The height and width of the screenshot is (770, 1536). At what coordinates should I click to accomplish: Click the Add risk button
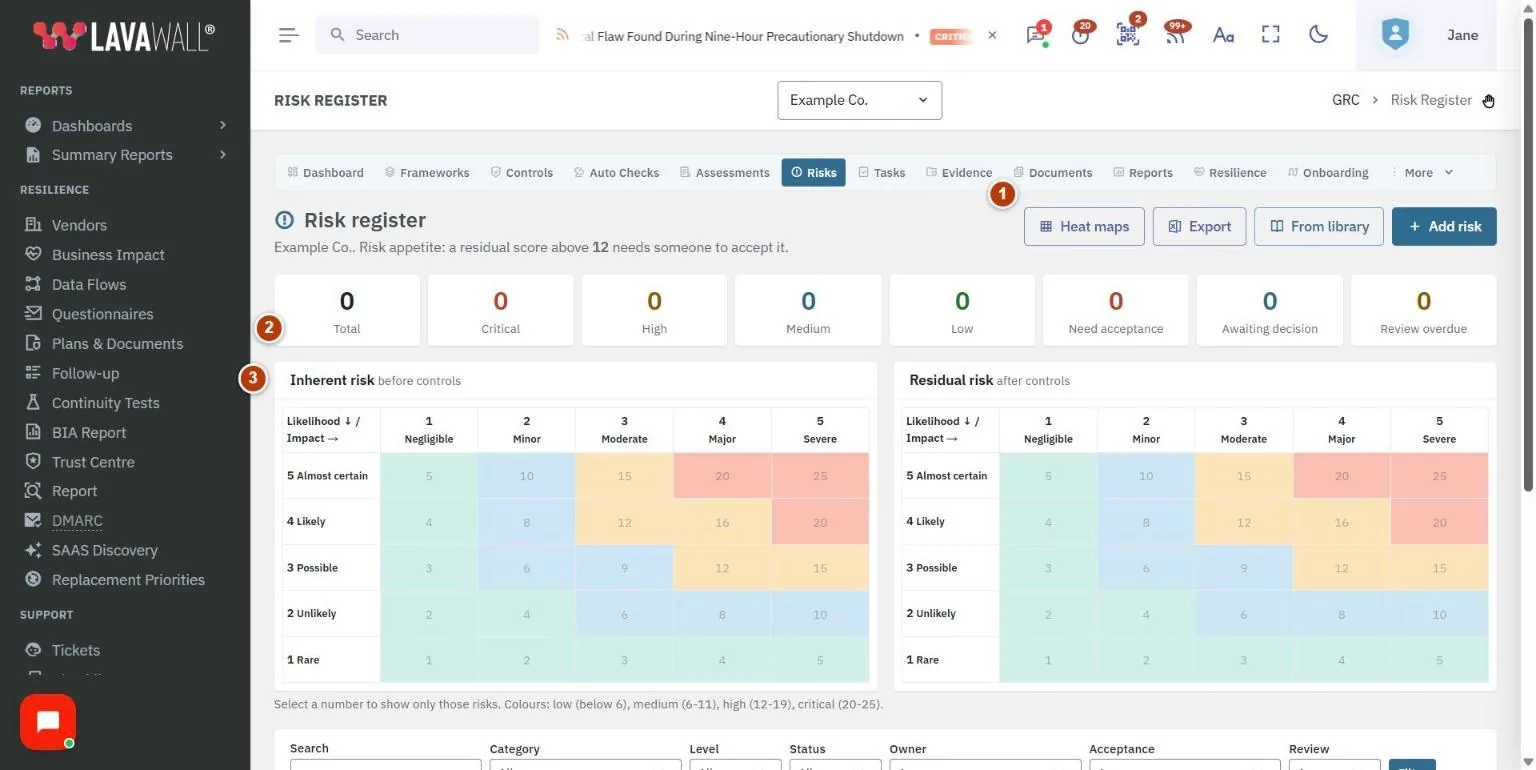(1444, 226)
